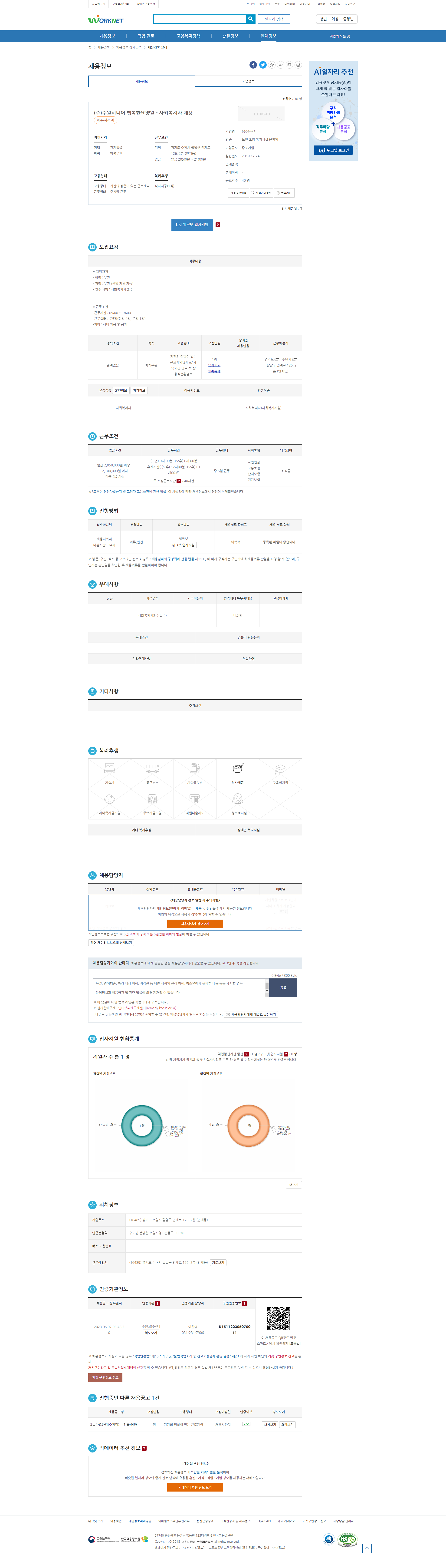Click the 거짓 구인정보 신고 button

[105, 1377]
